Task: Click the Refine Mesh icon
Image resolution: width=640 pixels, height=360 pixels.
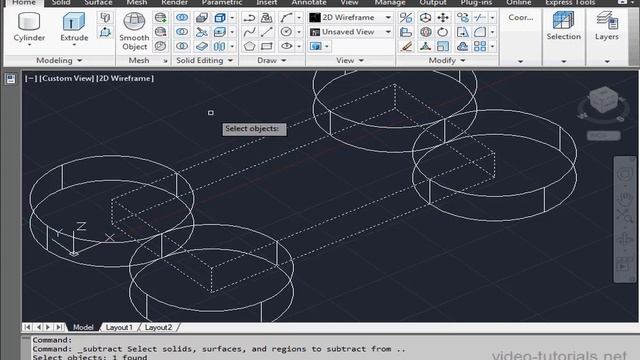Action: coord(160,46)
